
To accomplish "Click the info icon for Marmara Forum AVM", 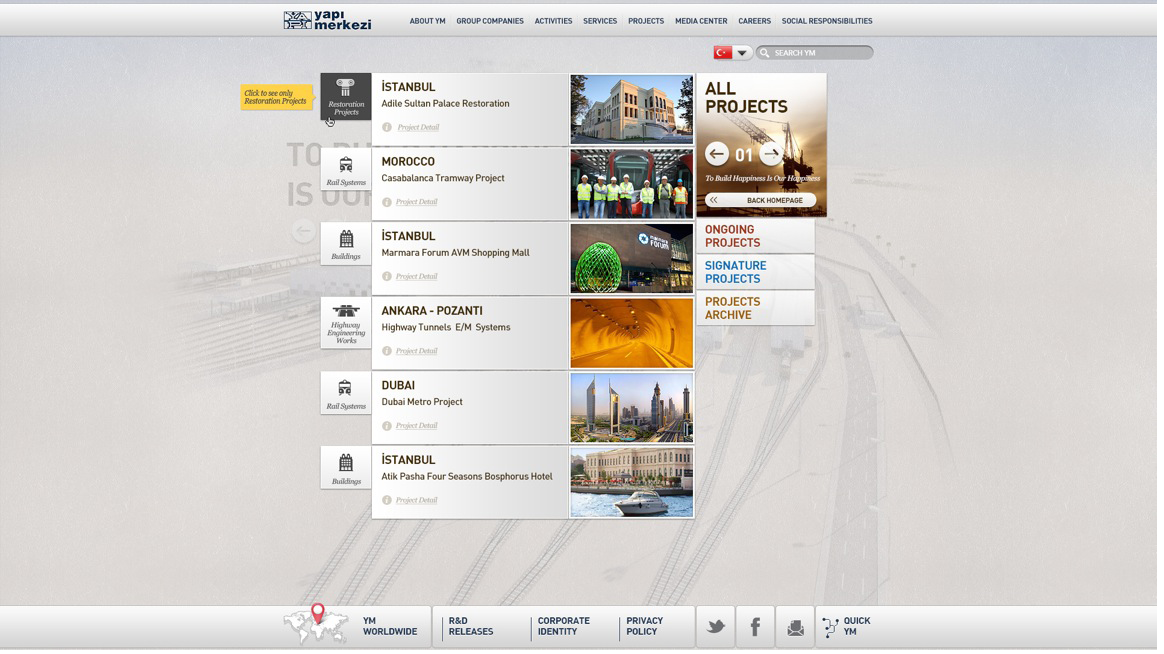I will (388, 278).
